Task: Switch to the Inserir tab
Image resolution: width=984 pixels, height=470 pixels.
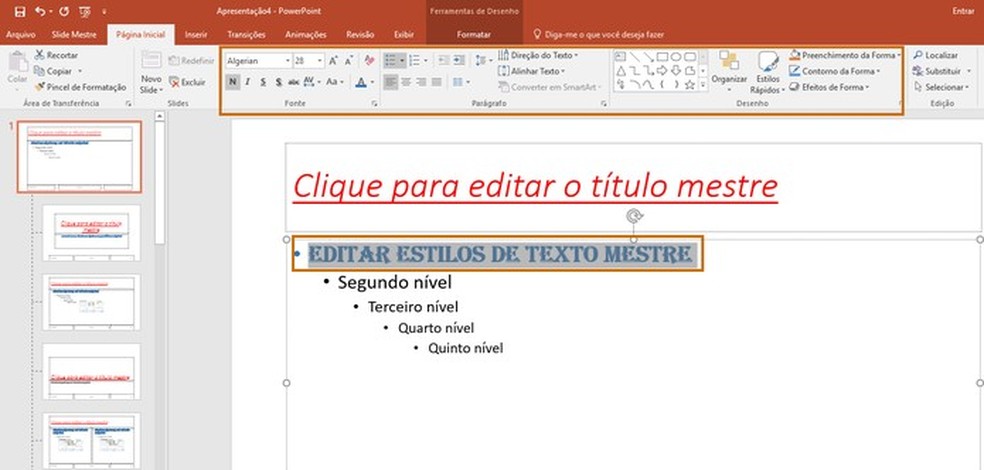Action: tap(196, 35)
